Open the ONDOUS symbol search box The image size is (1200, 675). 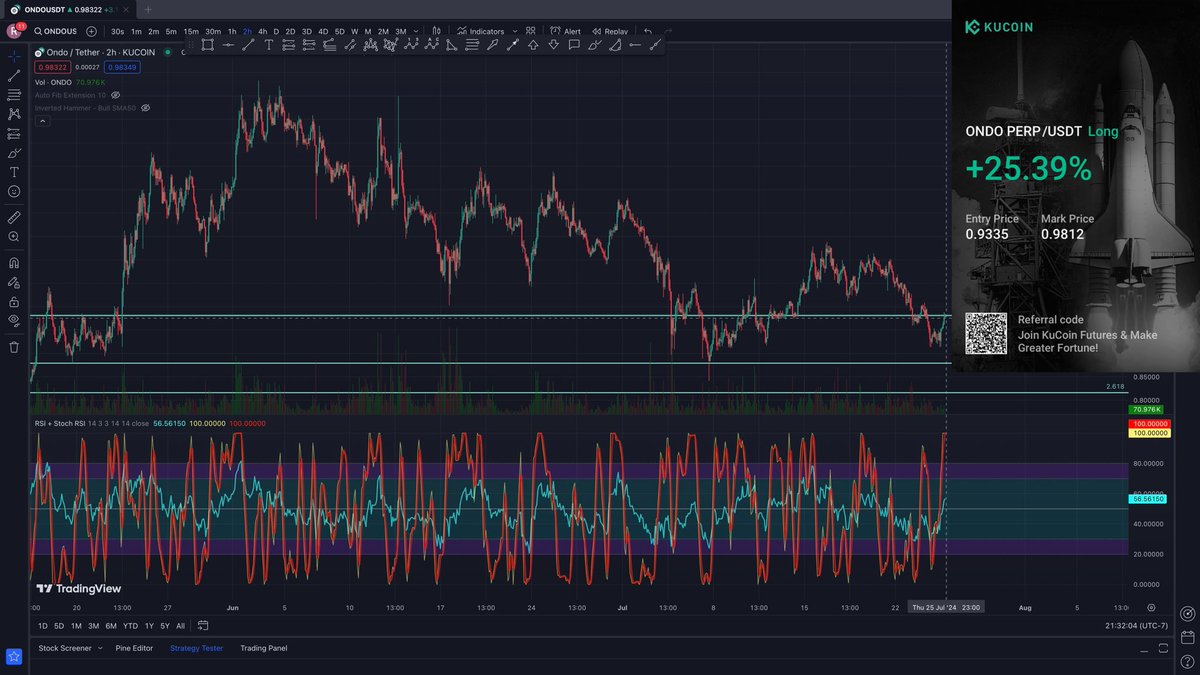pyautogui.click(x=56, y=31)
